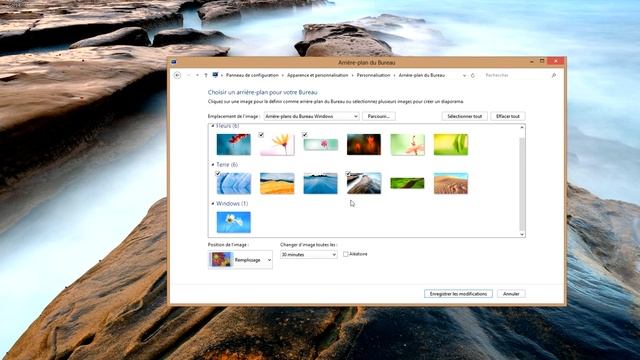Select the green hills wallpaper
Image resolution: width=640 pixels, height=360 pixels.
pyautogui.click(x=407, y=183)
